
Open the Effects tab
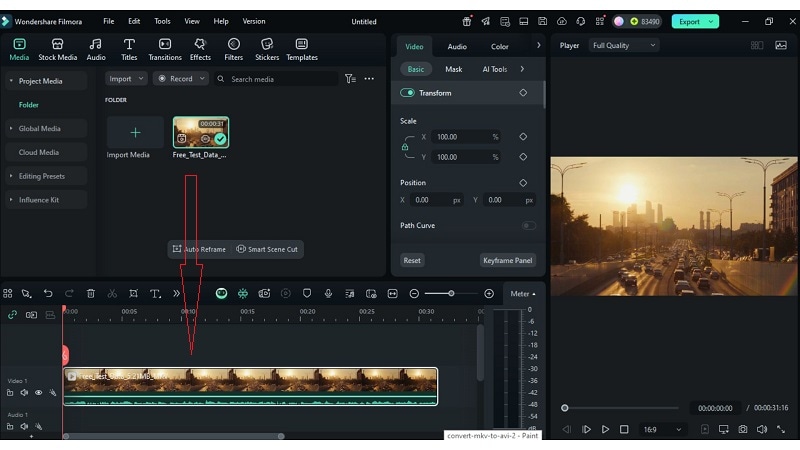(x=200, y=49)
